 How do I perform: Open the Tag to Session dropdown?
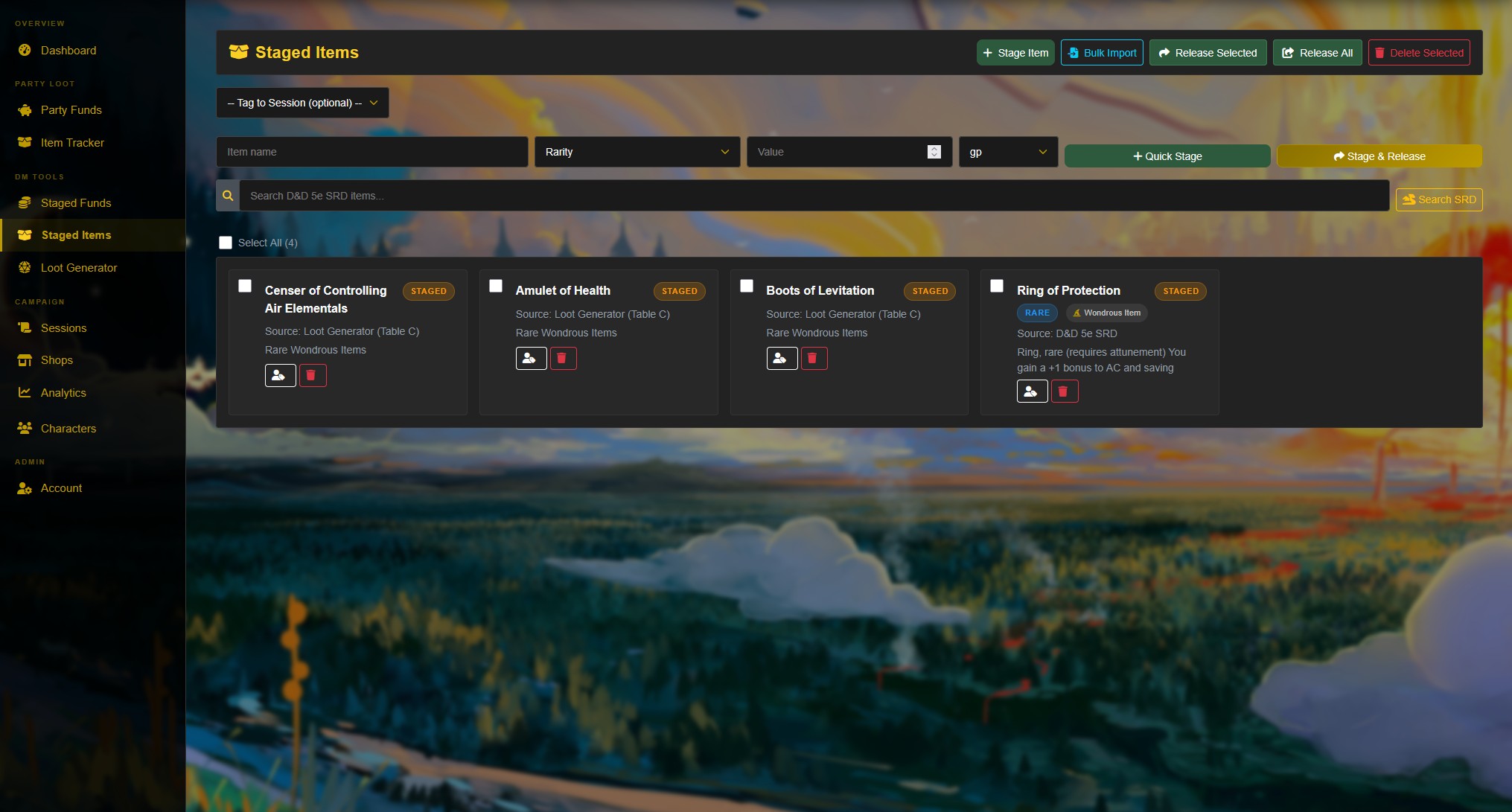coord(302,103)
